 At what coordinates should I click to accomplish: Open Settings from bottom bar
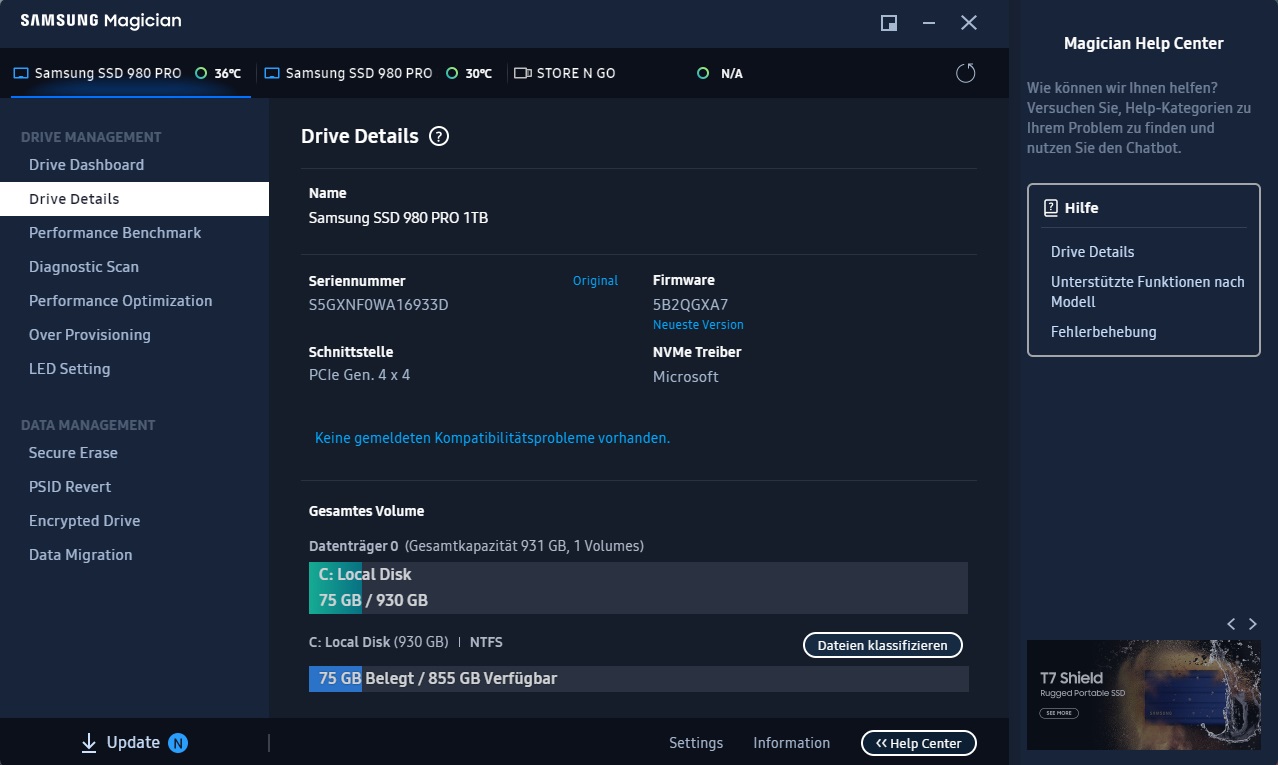696,743
